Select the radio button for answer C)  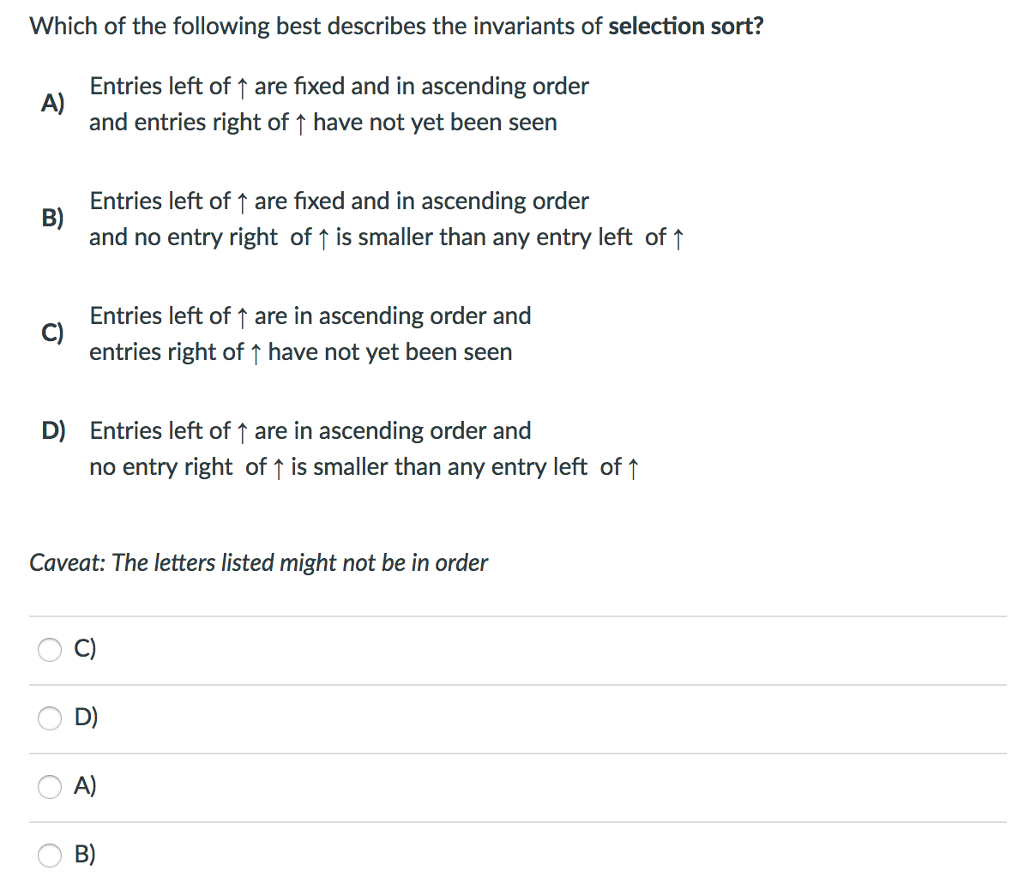tap(50, 649)
